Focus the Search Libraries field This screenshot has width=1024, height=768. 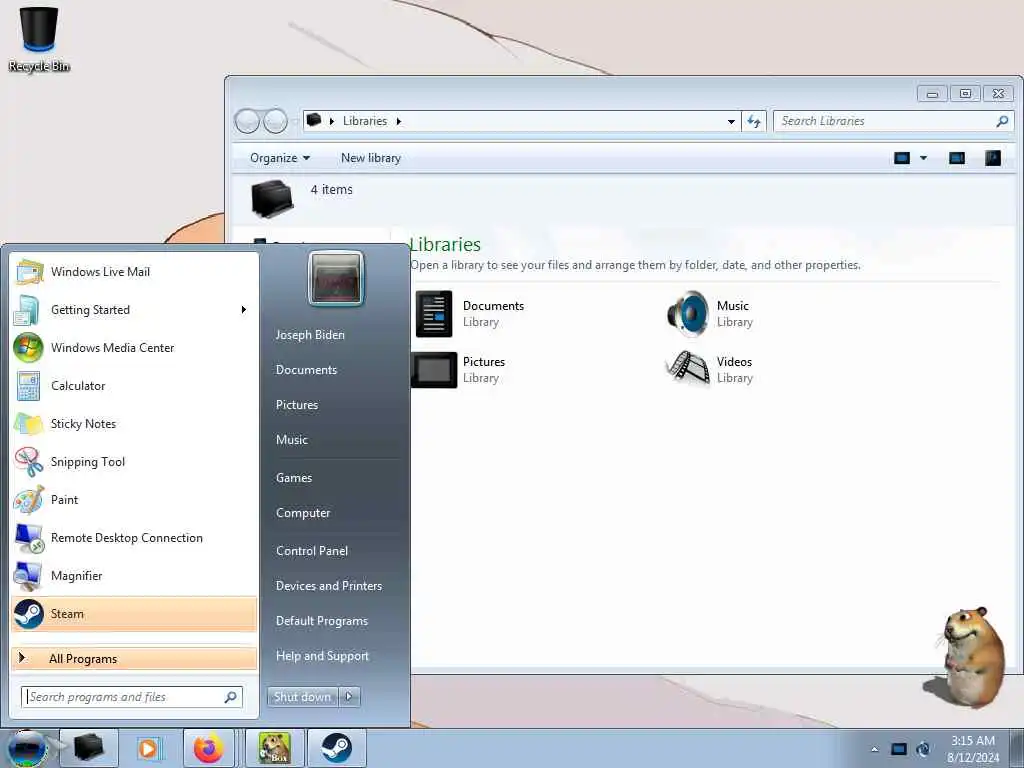point(893,121)
